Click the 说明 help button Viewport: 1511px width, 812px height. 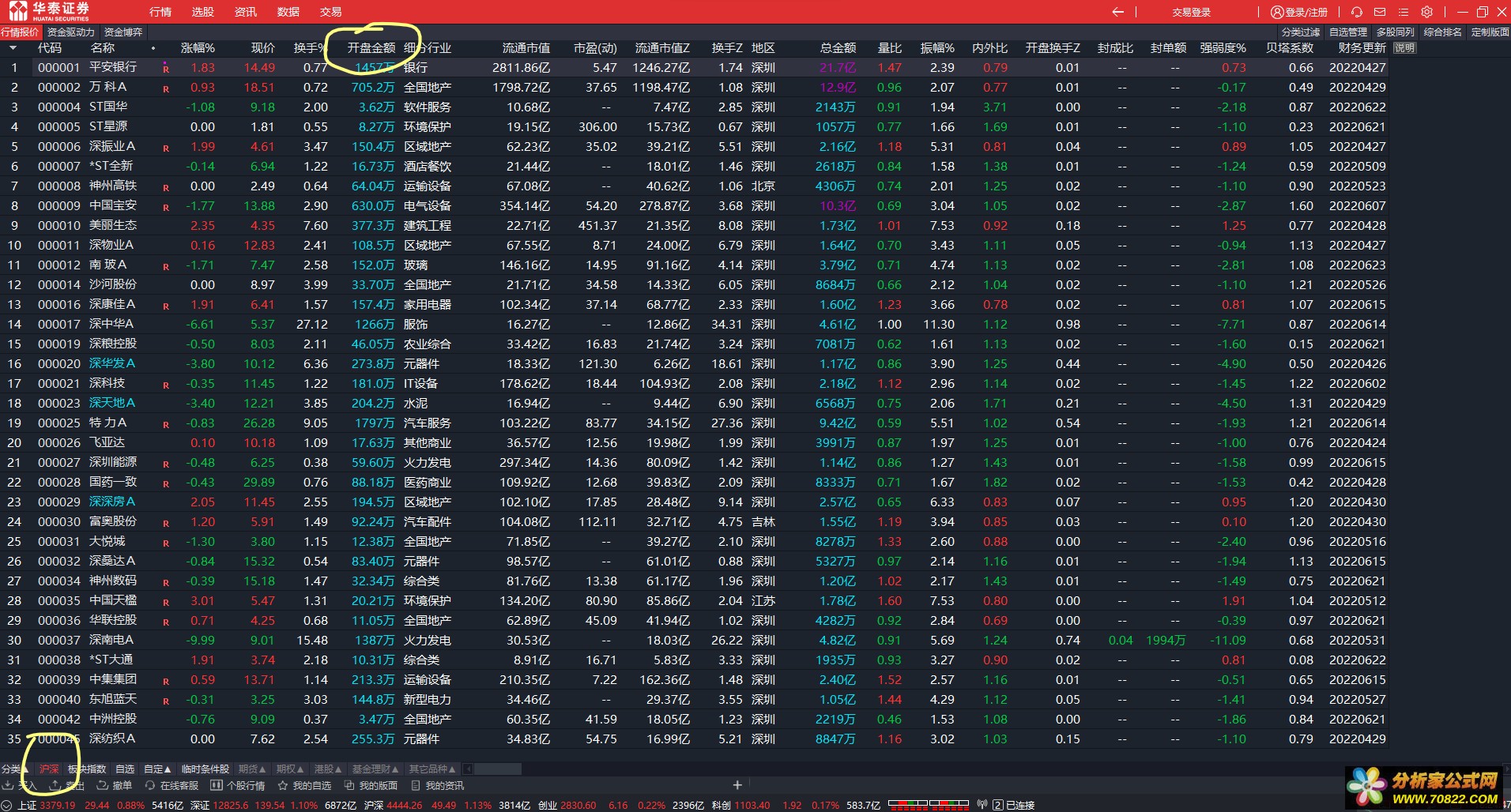[1404, 48]
